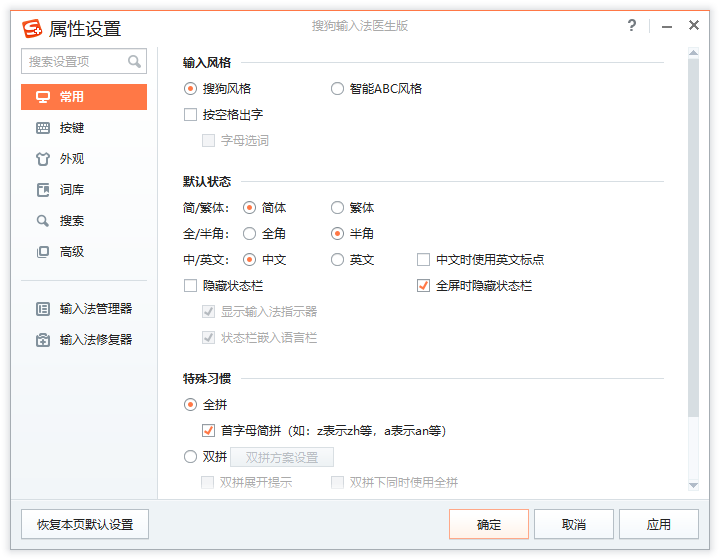Switch to the 搜索 settings tab

click(84, 221)
